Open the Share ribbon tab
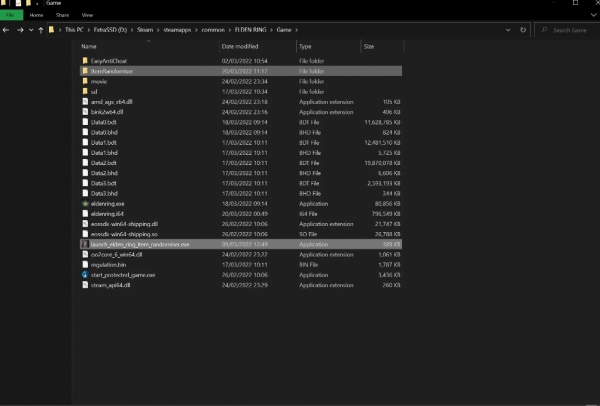 (x=62, y=15)
